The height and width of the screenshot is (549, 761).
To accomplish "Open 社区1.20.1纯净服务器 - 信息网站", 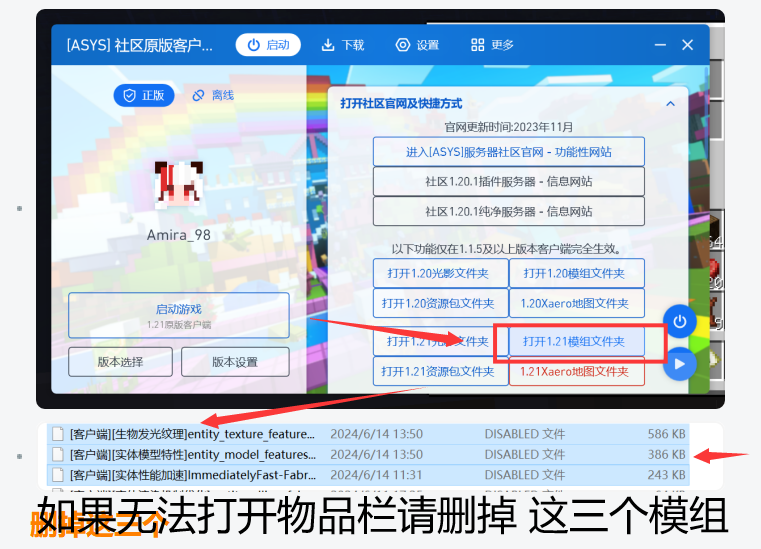I will (509, 211).
